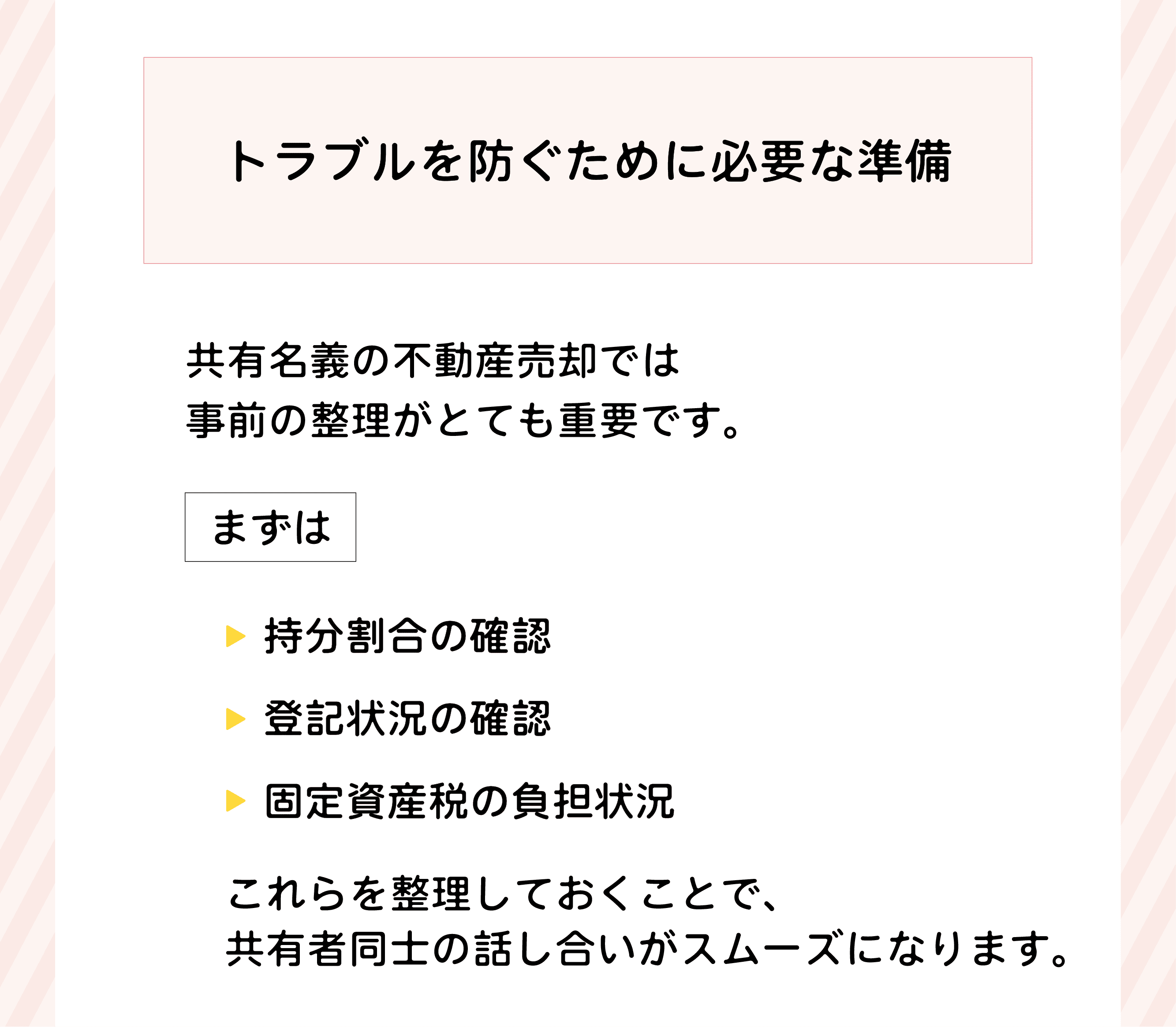Viewport: 1176px width, 1027px height.
Task: Click the まずは outlined box
Action: [x=270, y=527]
